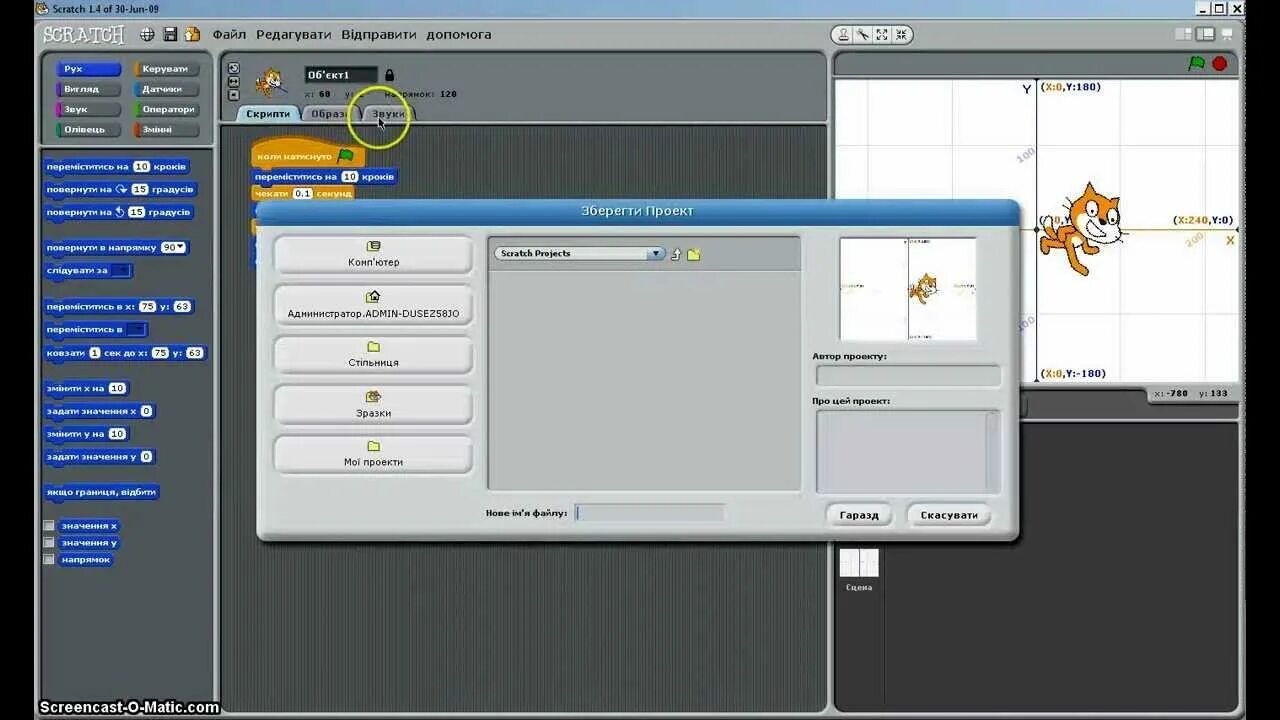Toggle the sprite drag lock icon
This screenshot has height=720, width=1280.
(389, 75)
